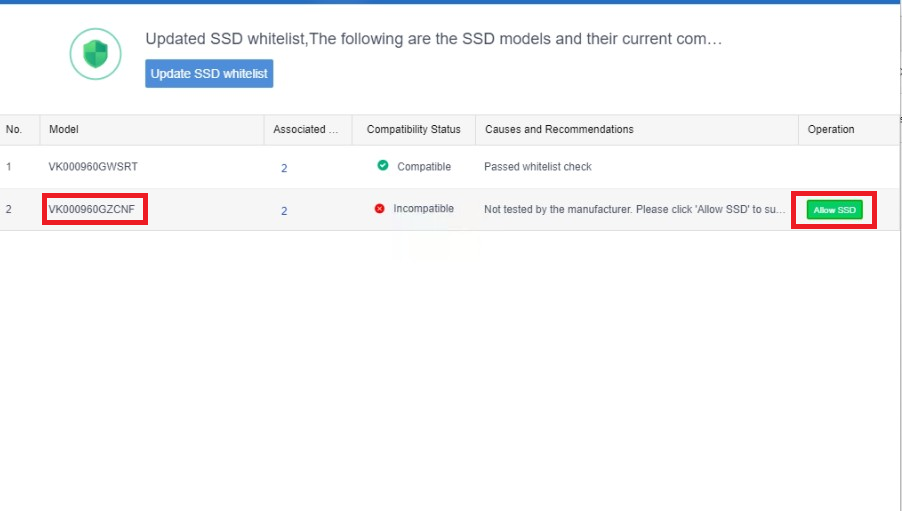Click the red Incompatible cross icon

[379, 209]
